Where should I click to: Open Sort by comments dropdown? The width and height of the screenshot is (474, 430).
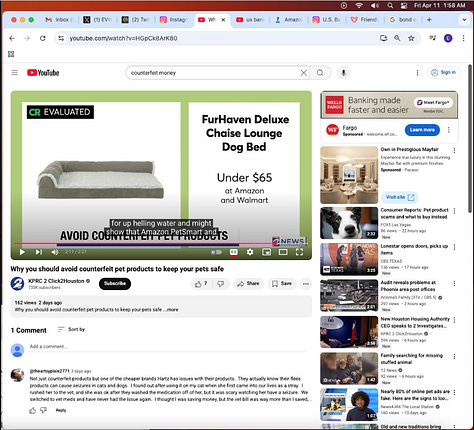[x=71, y=329]
